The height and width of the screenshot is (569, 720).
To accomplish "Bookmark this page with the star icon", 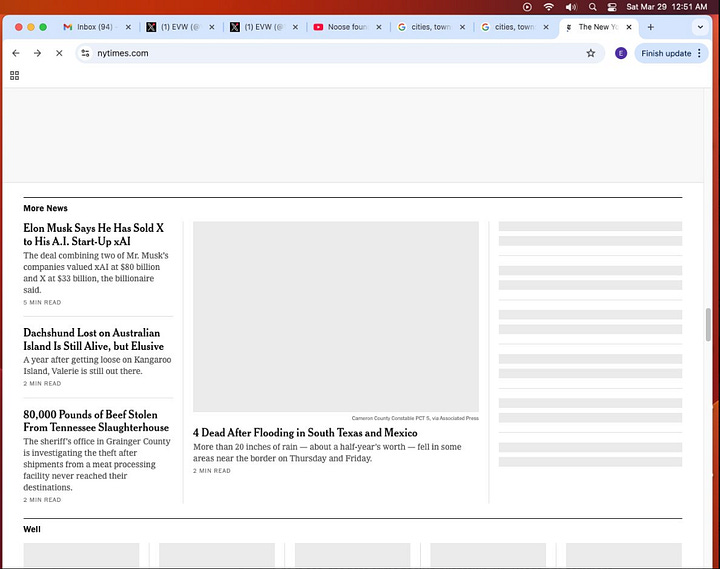I will 591,53.
